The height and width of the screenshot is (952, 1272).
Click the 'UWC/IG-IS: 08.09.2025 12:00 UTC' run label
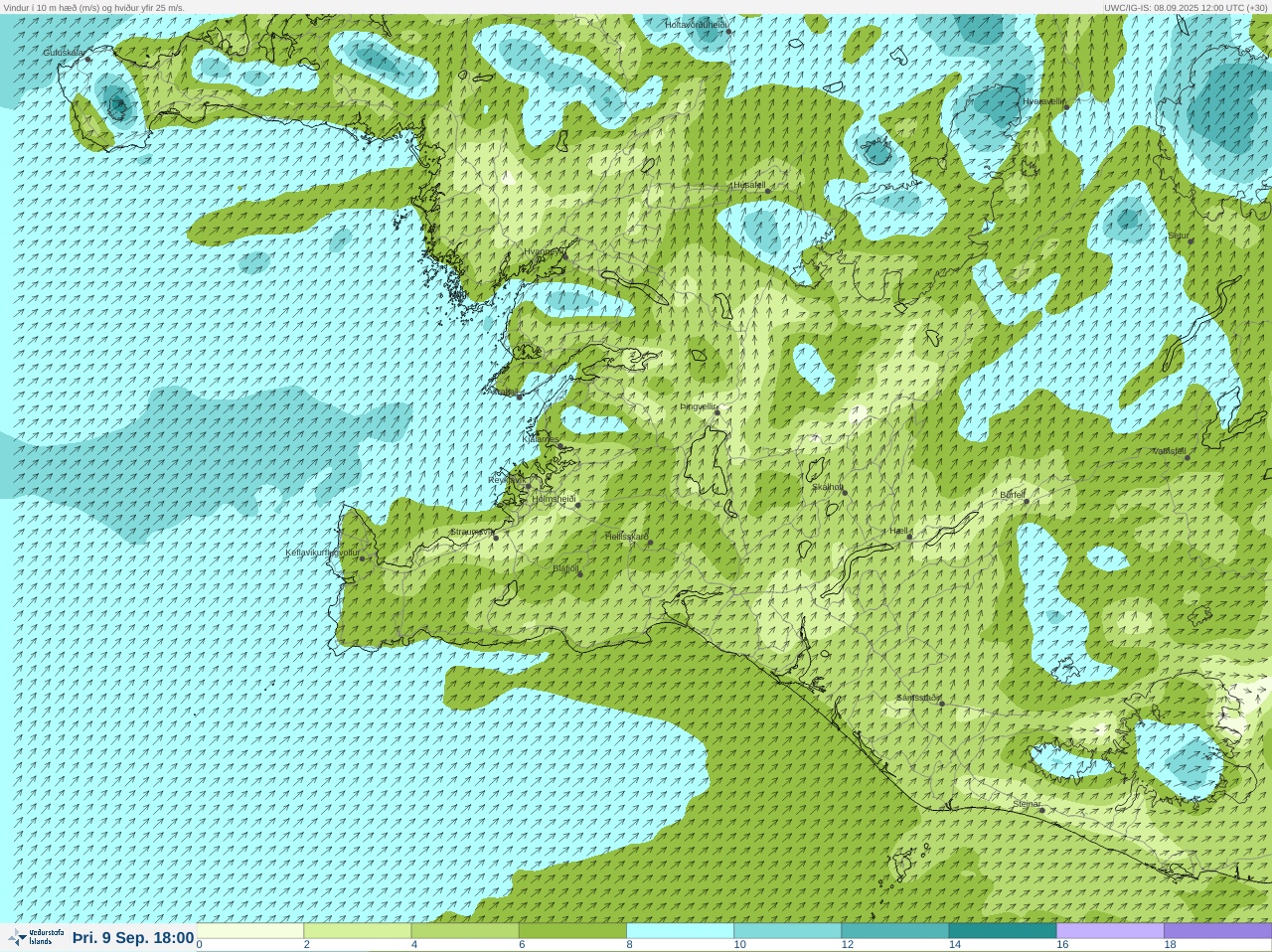pos(1186,7)
